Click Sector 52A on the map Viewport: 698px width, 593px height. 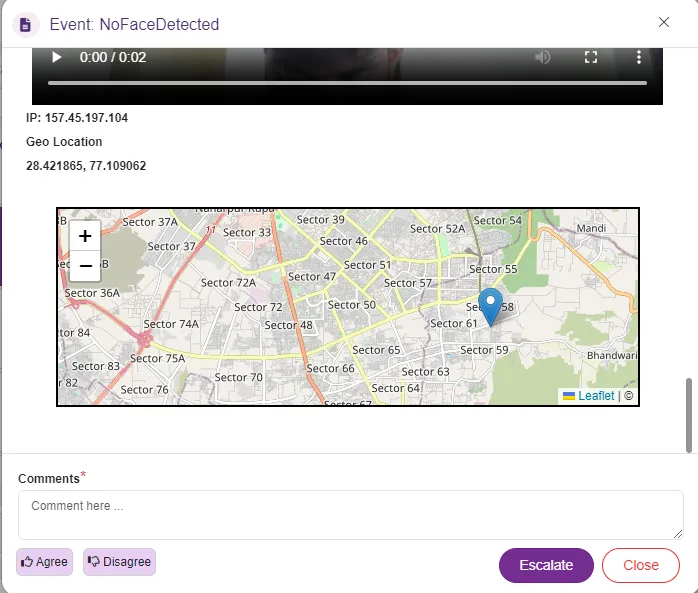[437, 229]
